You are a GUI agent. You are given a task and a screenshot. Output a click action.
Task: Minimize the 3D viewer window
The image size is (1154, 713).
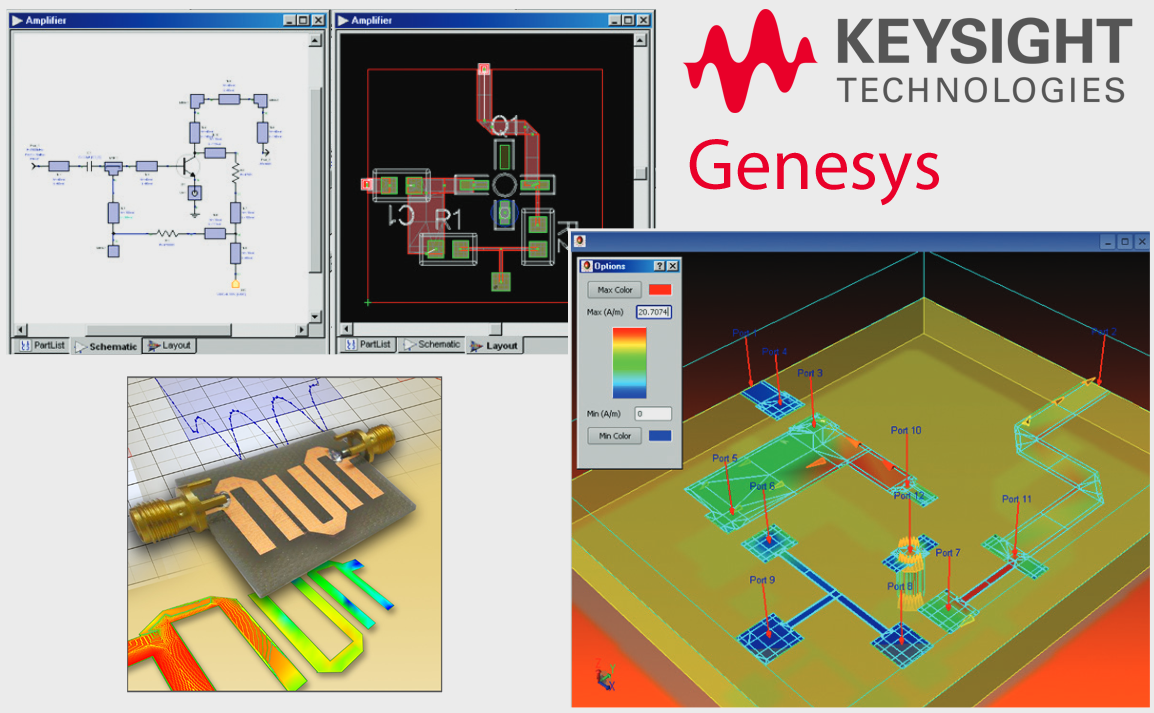1108,241
